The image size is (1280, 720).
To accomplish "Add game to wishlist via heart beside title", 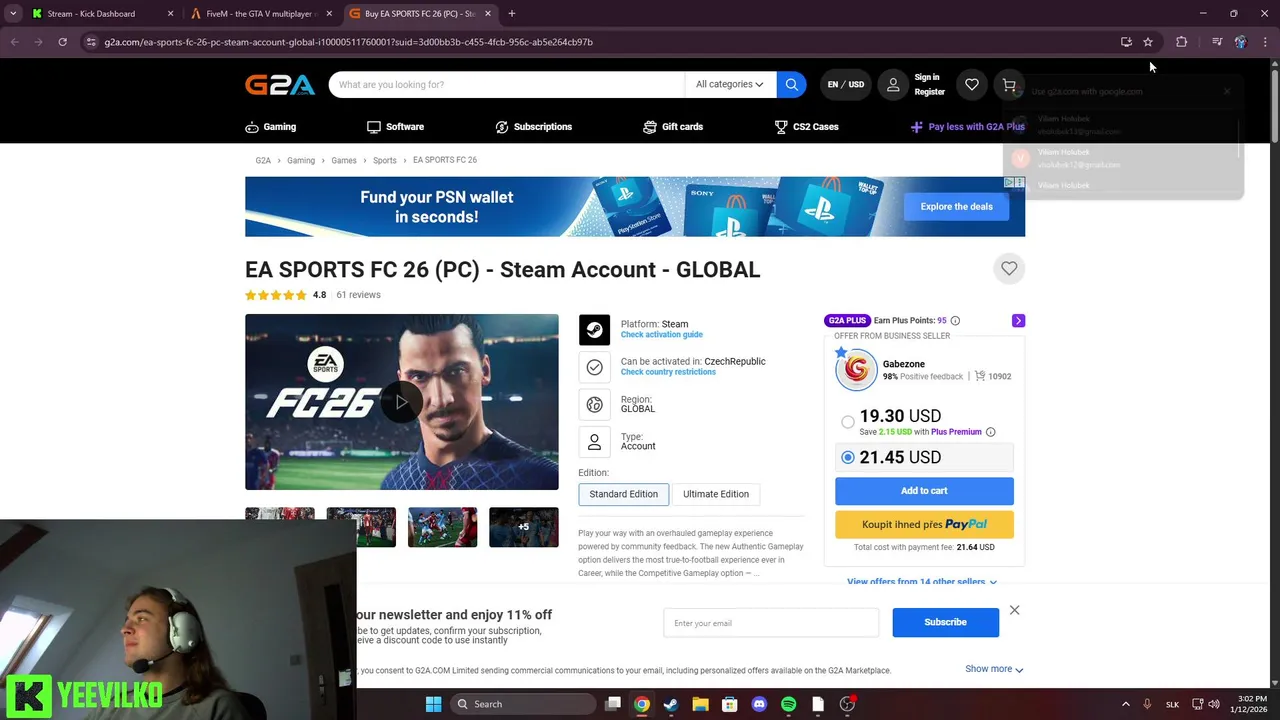I will (1009, 268).
